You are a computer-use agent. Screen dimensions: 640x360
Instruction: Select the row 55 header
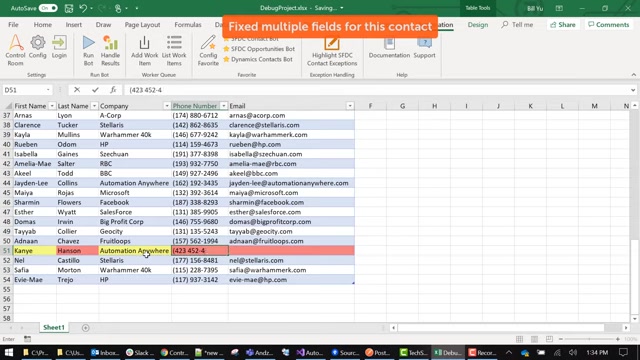pos(6,289)
